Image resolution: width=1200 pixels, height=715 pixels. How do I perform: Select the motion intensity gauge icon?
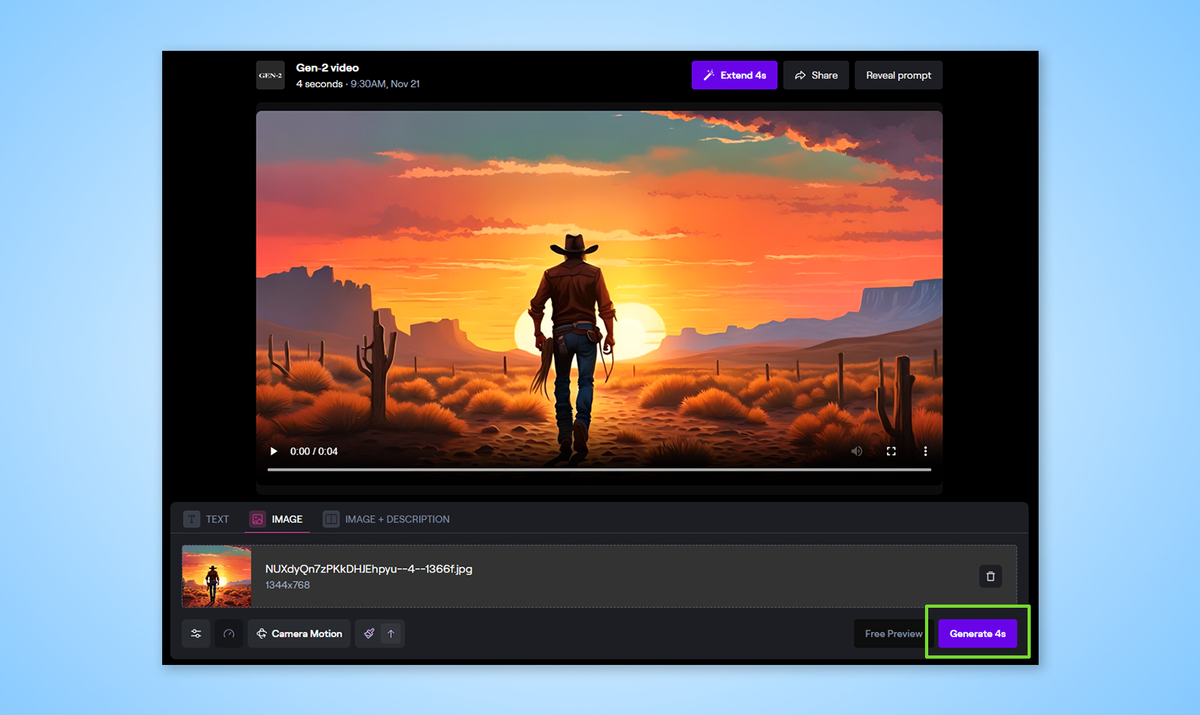click(x=228, y=633)
